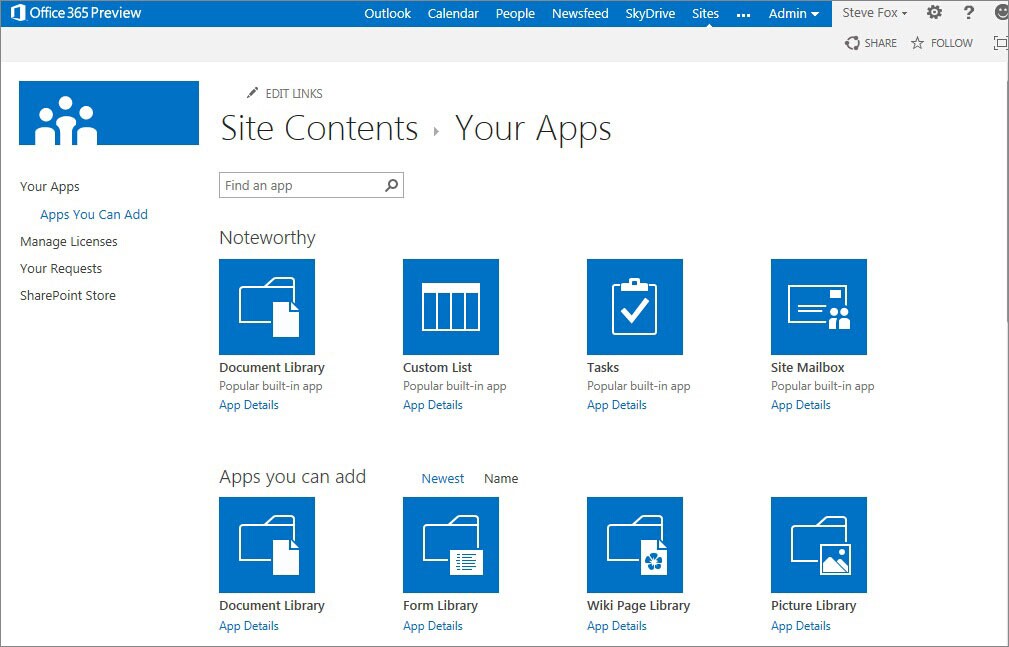Open App Details for Form Library
The height and width of the screenshot is (647, 1009).
point(433,626)
